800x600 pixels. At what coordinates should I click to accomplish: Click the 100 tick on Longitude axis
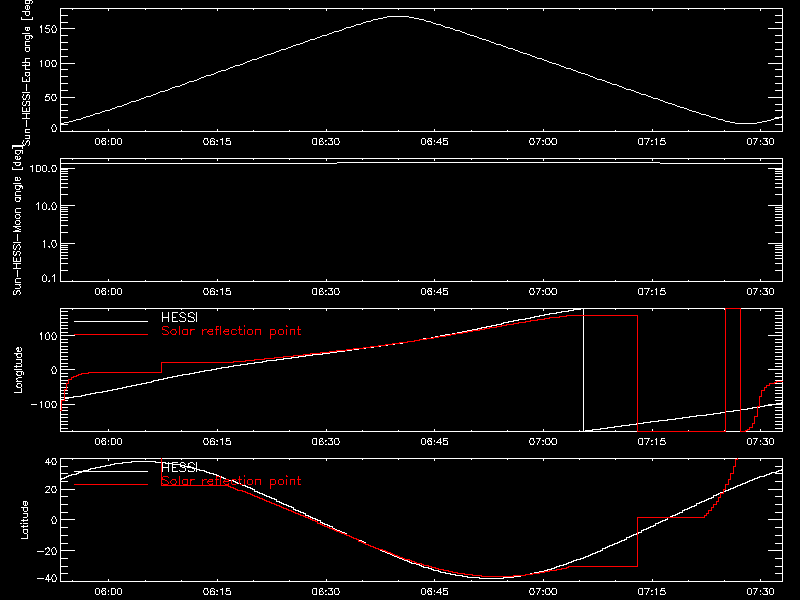coord(47,336)
